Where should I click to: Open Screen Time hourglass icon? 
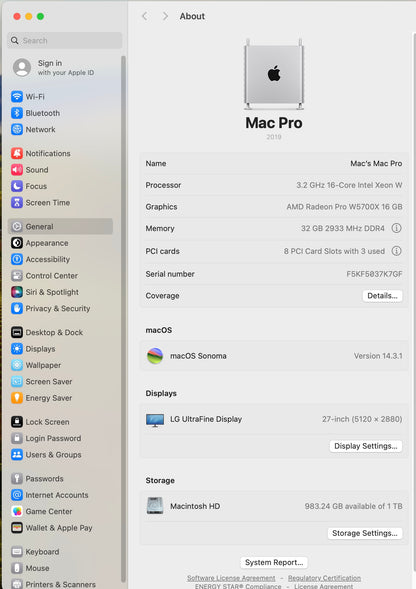pyautogui.click(x=17, y=202)
